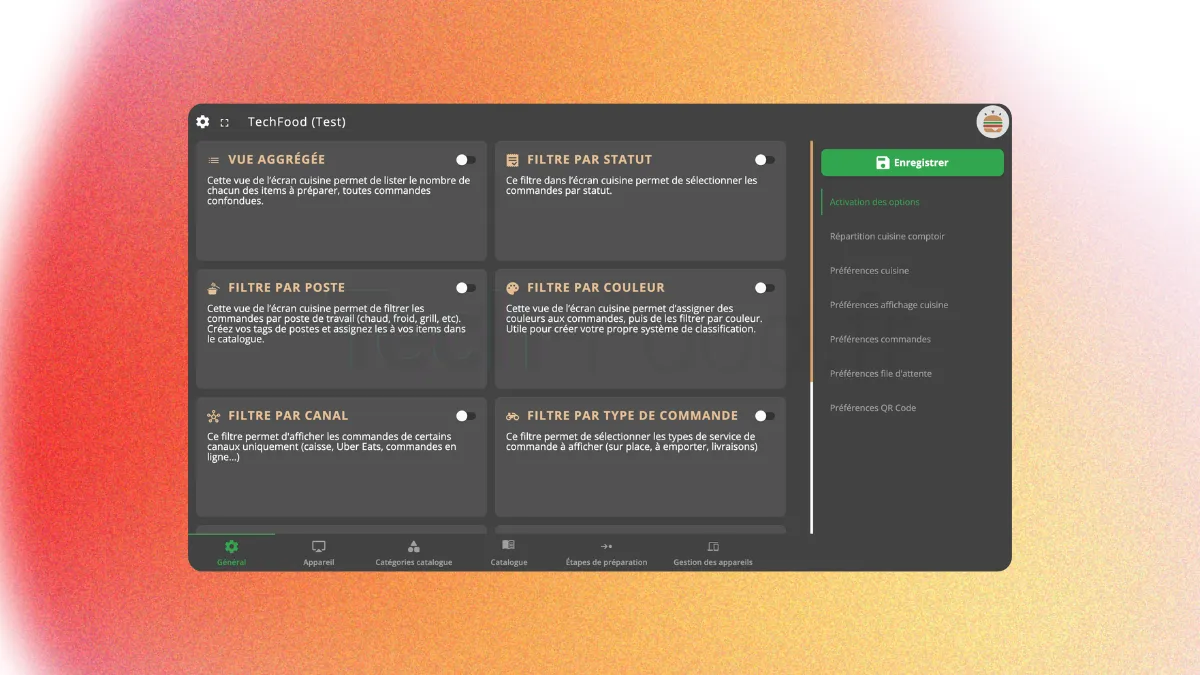Click the Filtre par couleur palette icon
Viewport: 1200px width, 675px height.
click(x=512, y=288)
